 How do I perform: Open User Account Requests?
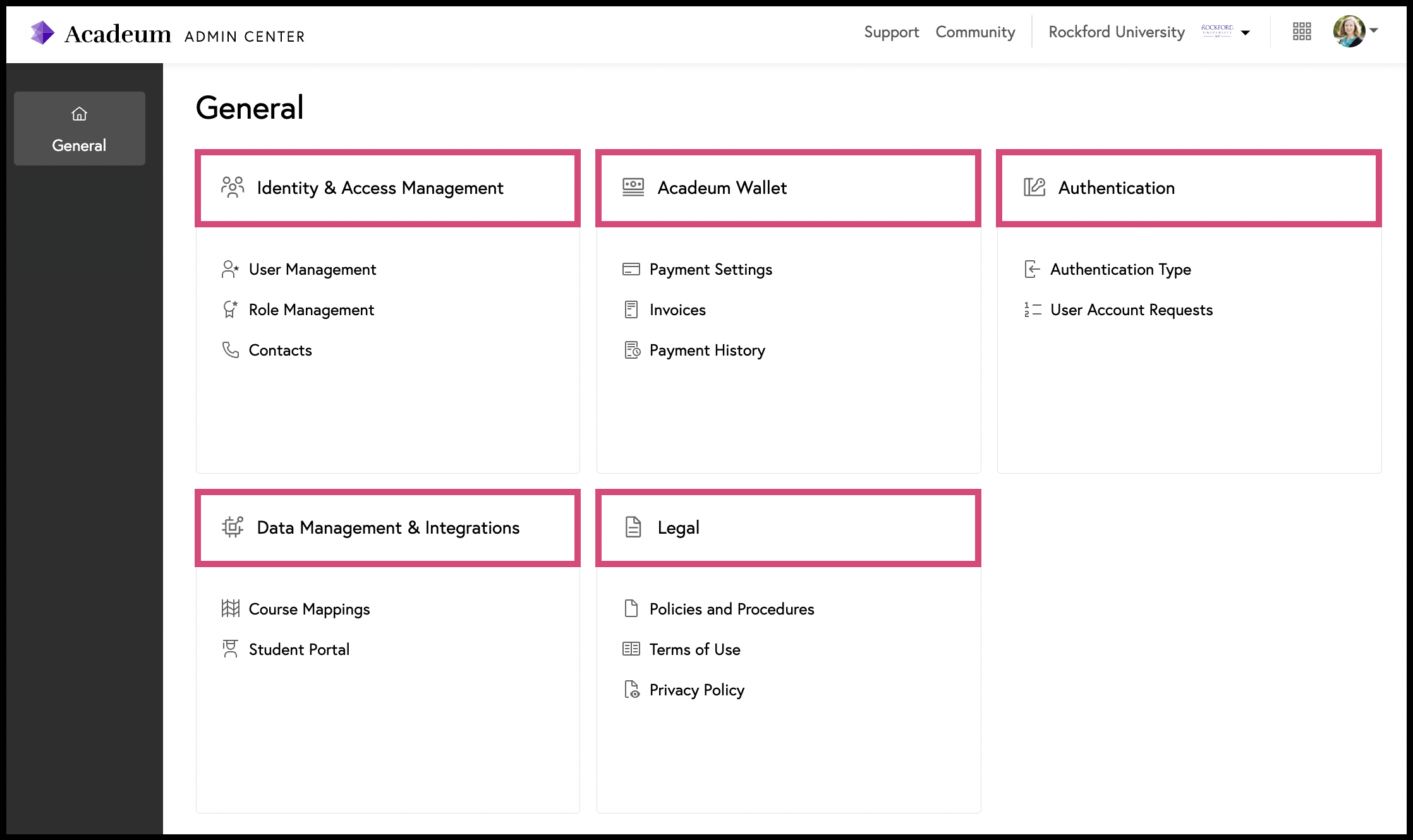1131,310
